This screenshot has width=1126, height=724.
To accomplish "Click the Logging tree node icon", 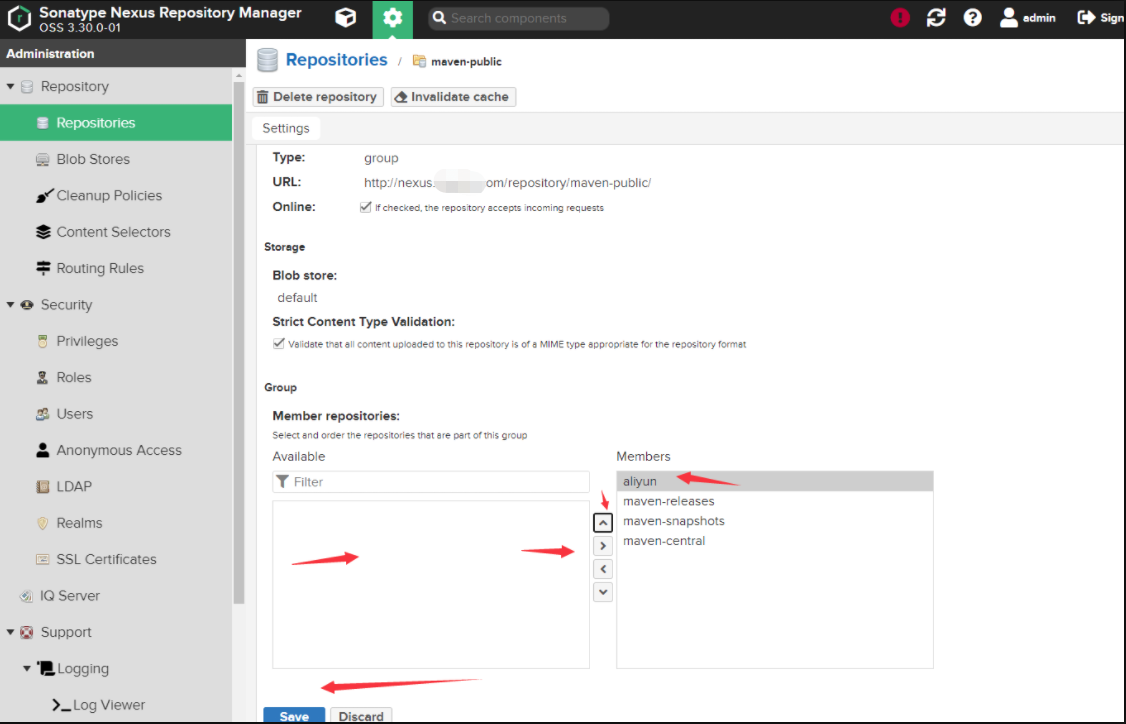I will point(45,669).
